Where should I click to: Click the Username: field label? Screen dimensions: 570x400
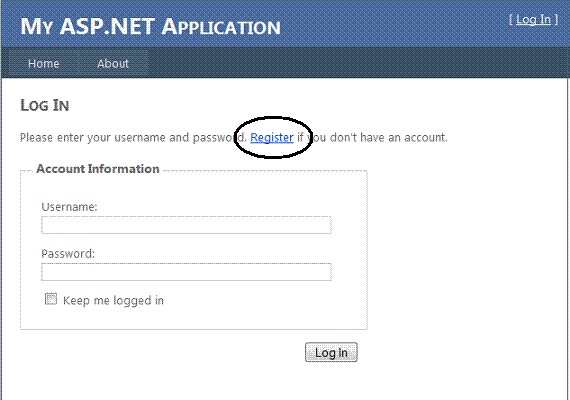coord(69,207)
